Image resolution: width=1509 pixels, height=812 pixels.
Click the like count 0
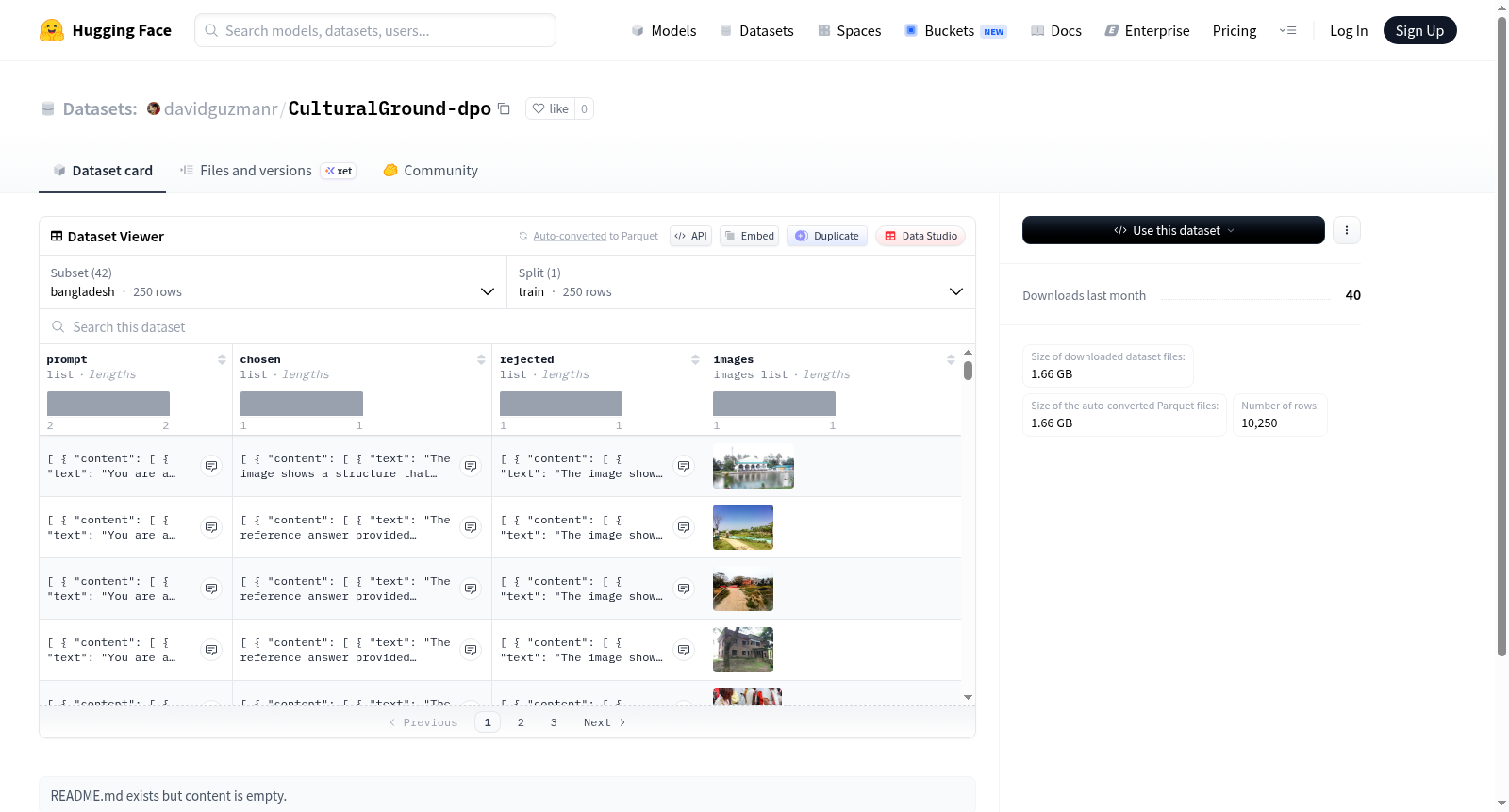point(584,108)
